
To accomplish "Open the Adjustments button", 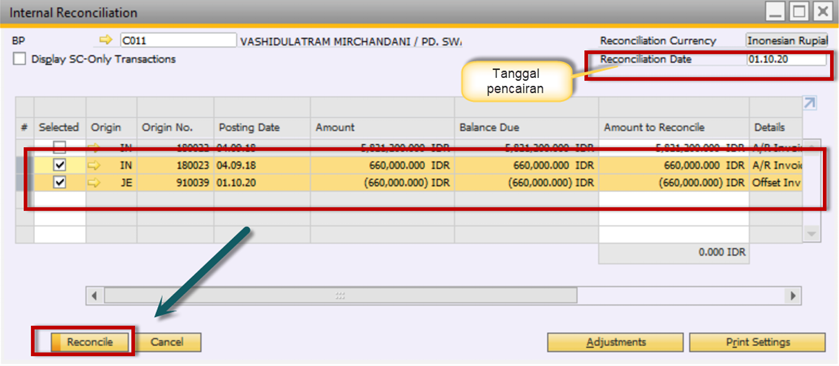I will click(x=615, y=342).
